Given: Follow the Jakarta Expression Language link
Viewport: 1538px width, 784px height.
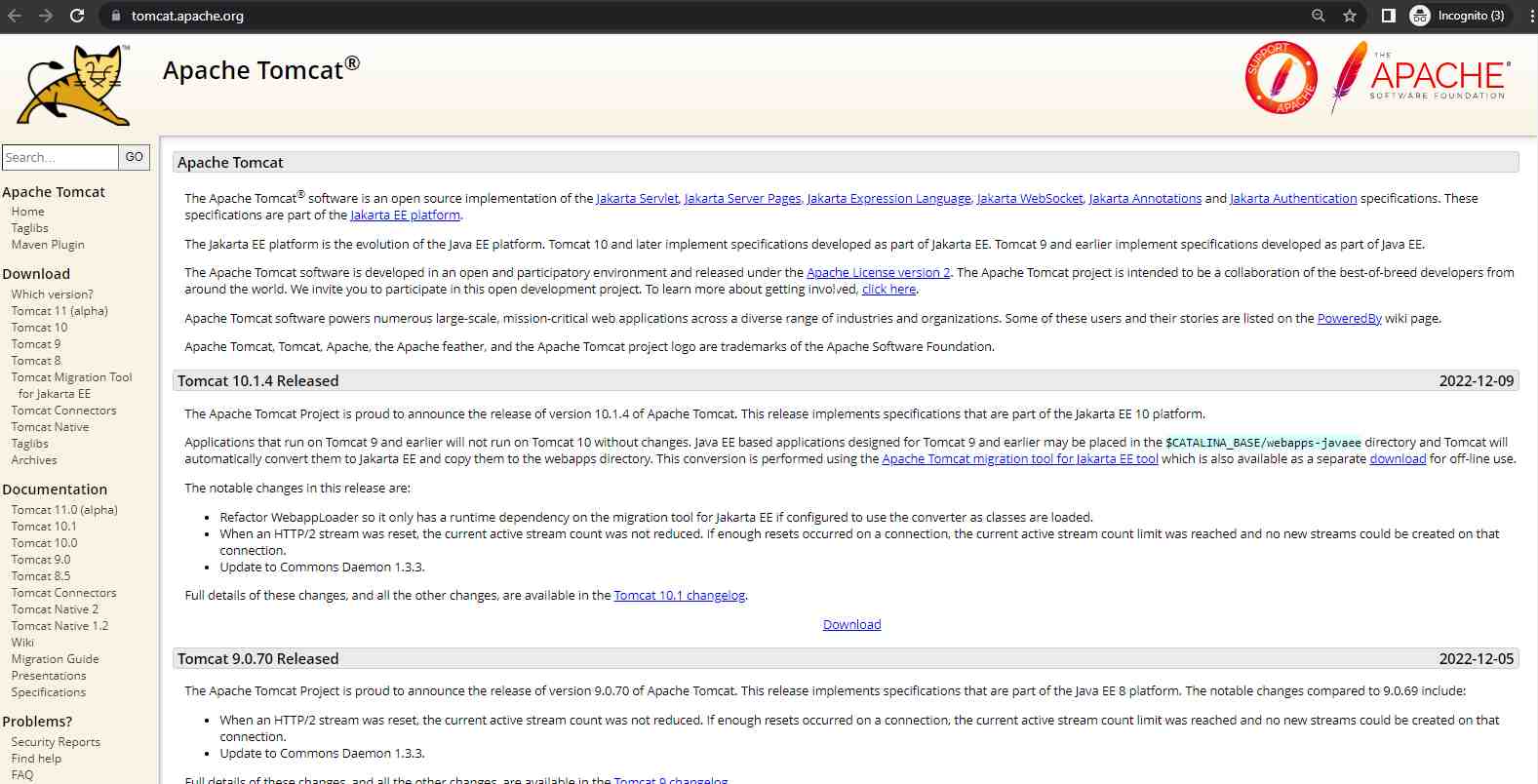Looking at the screenshot, I should click(888, 198).
